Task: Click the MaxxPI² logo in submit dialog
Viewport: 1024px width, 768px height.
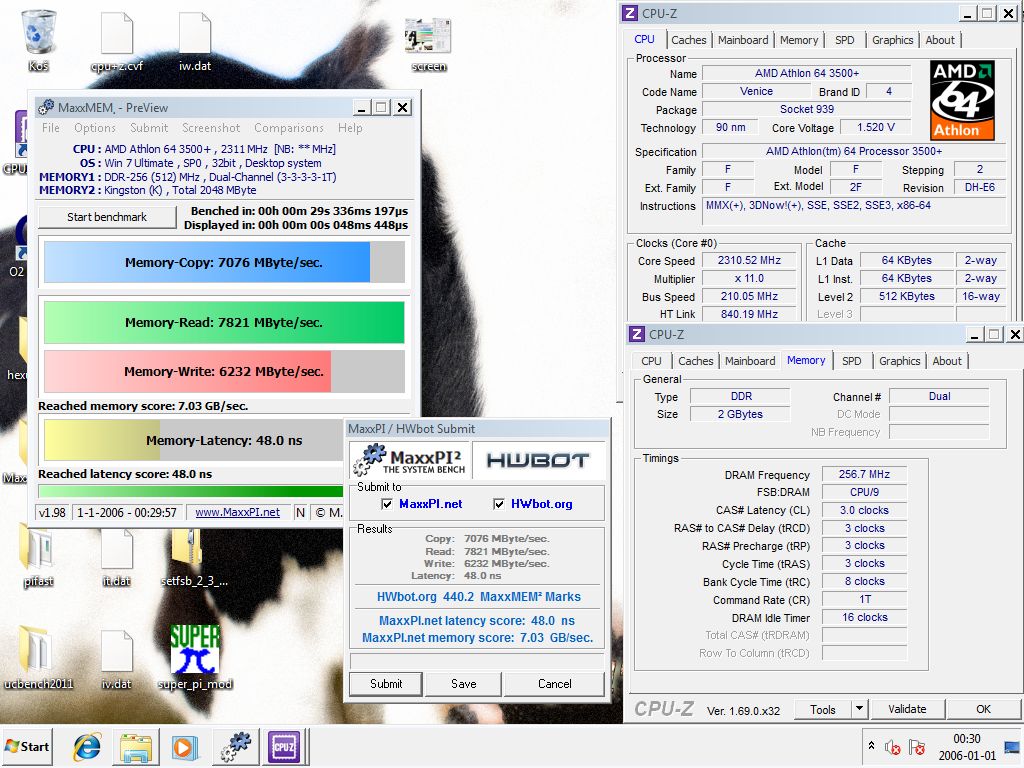Action: 409,460
